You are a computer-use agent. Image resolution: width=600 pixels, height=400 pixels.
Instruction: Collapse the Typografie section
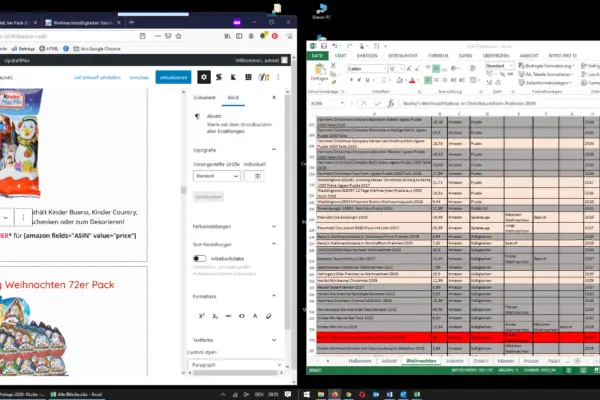point(274,150)
